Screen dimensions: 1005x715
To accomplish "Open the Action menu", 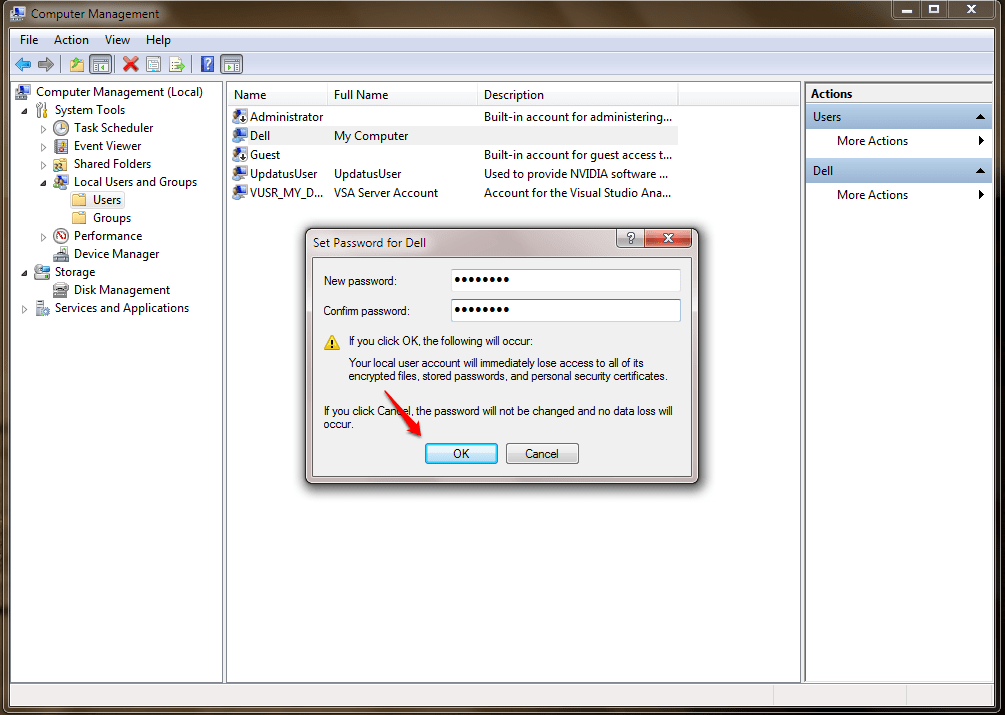I will [x=71, y=40].
